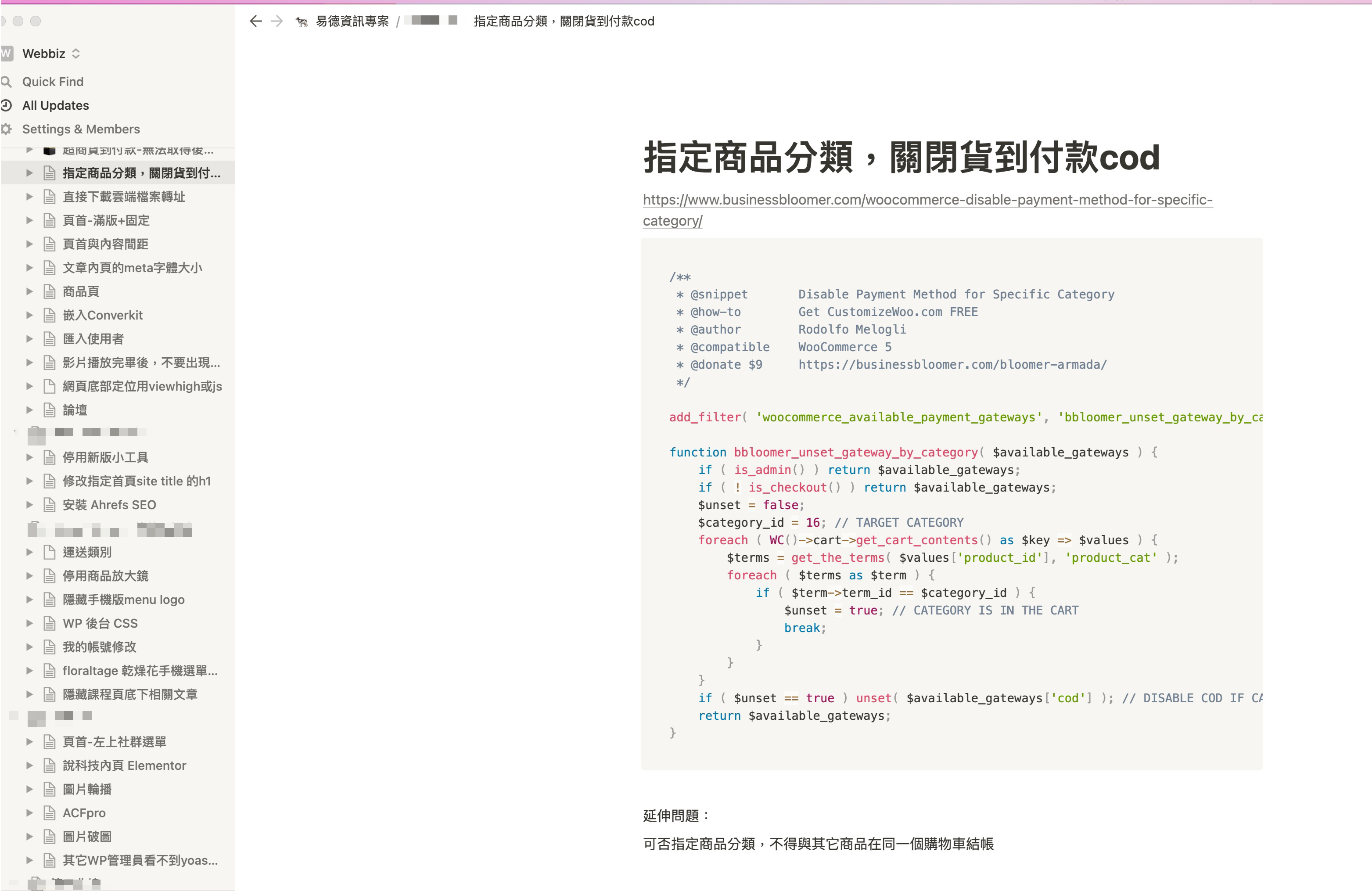Open the ACFpro page
The image size is (1372, 891).
click(84, 812)
